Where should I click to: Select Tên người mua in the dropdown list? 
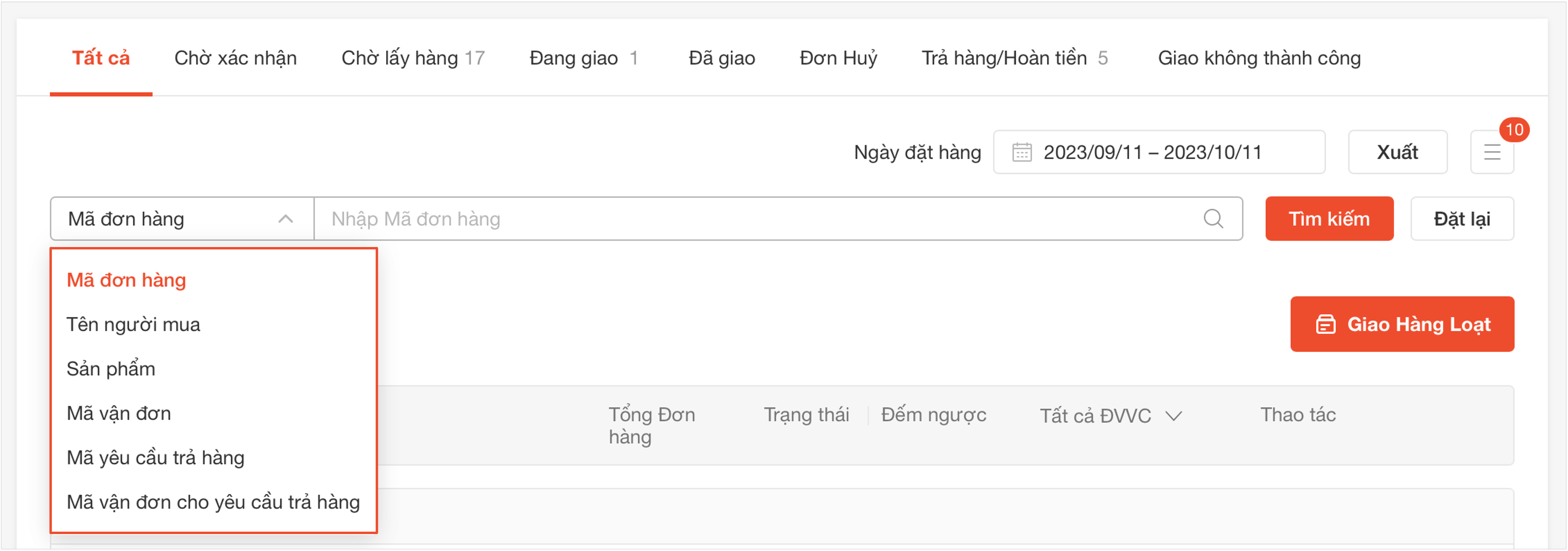point(135,324)
